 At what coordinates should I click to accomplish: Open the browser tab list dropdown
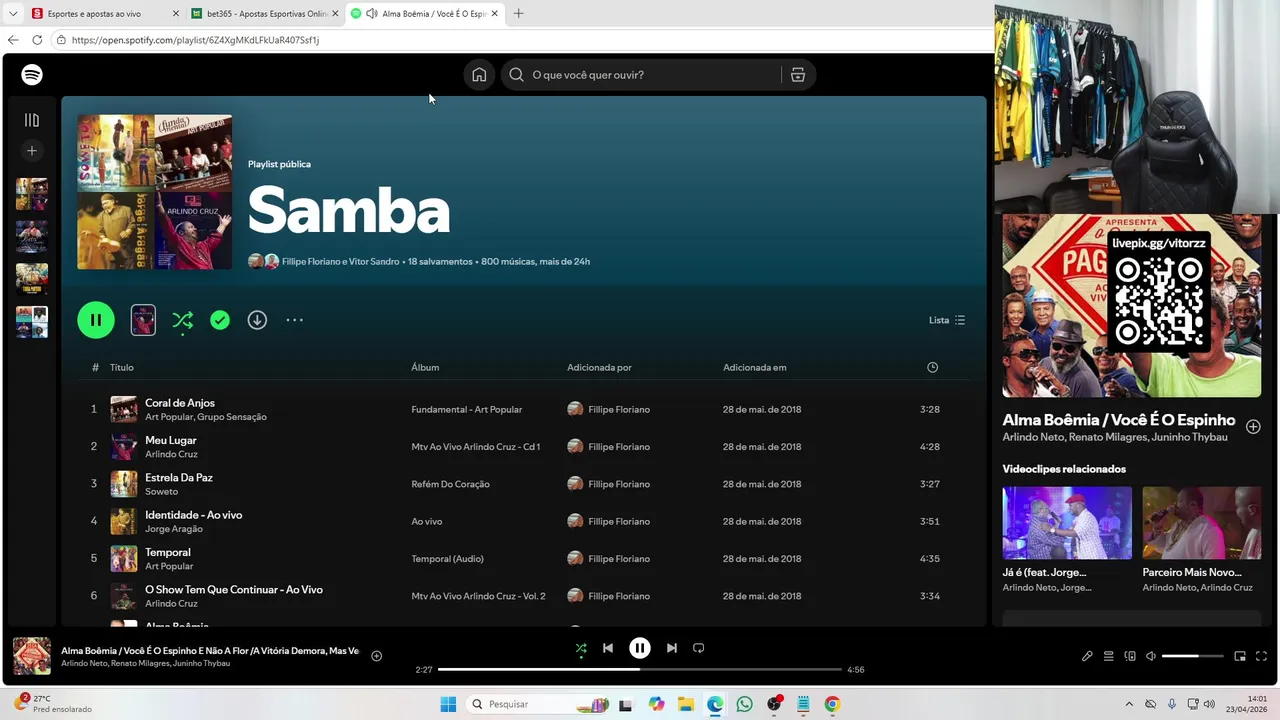(x=13, y=14)
